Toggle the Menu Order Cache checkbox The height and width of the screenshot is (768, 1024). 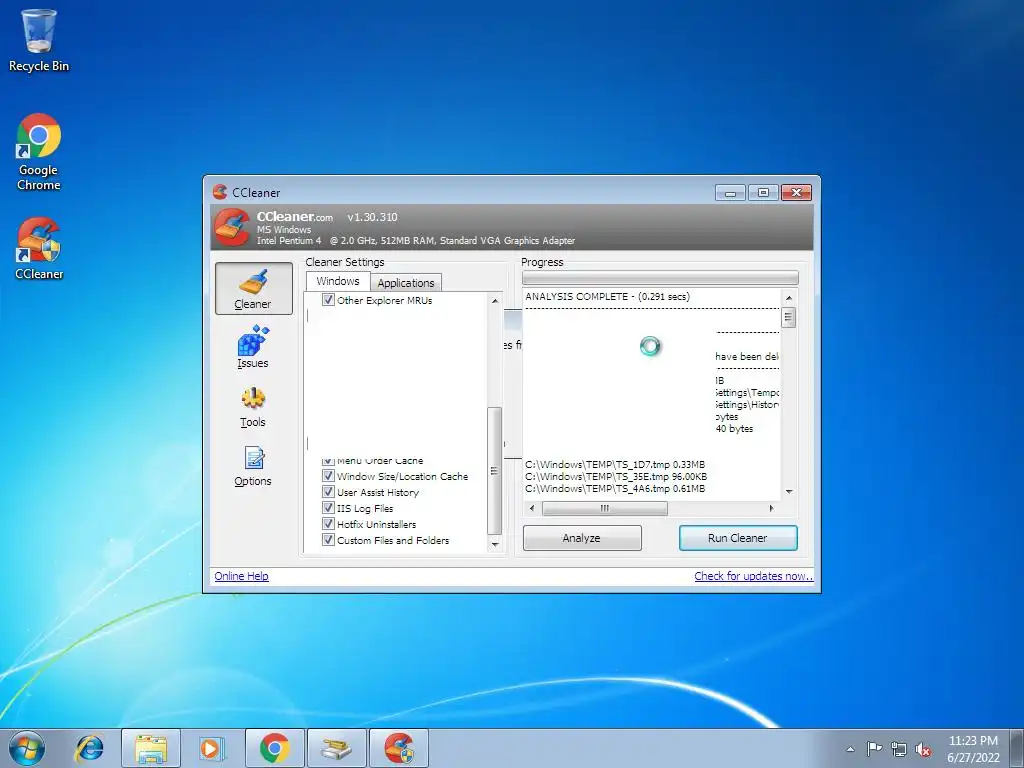click(328, 462)
